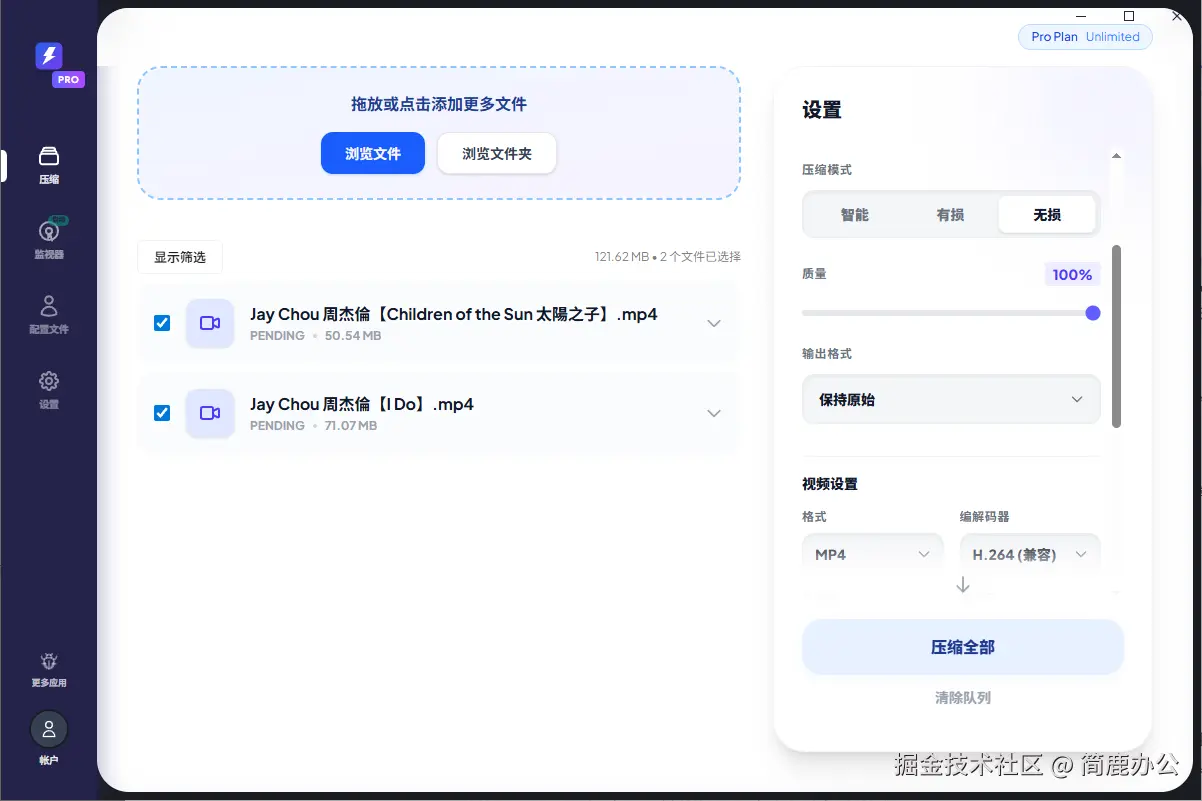Viewport: 1202px width, 801px height.
Task: Select the 有损 compression mode
Action: 950,215
